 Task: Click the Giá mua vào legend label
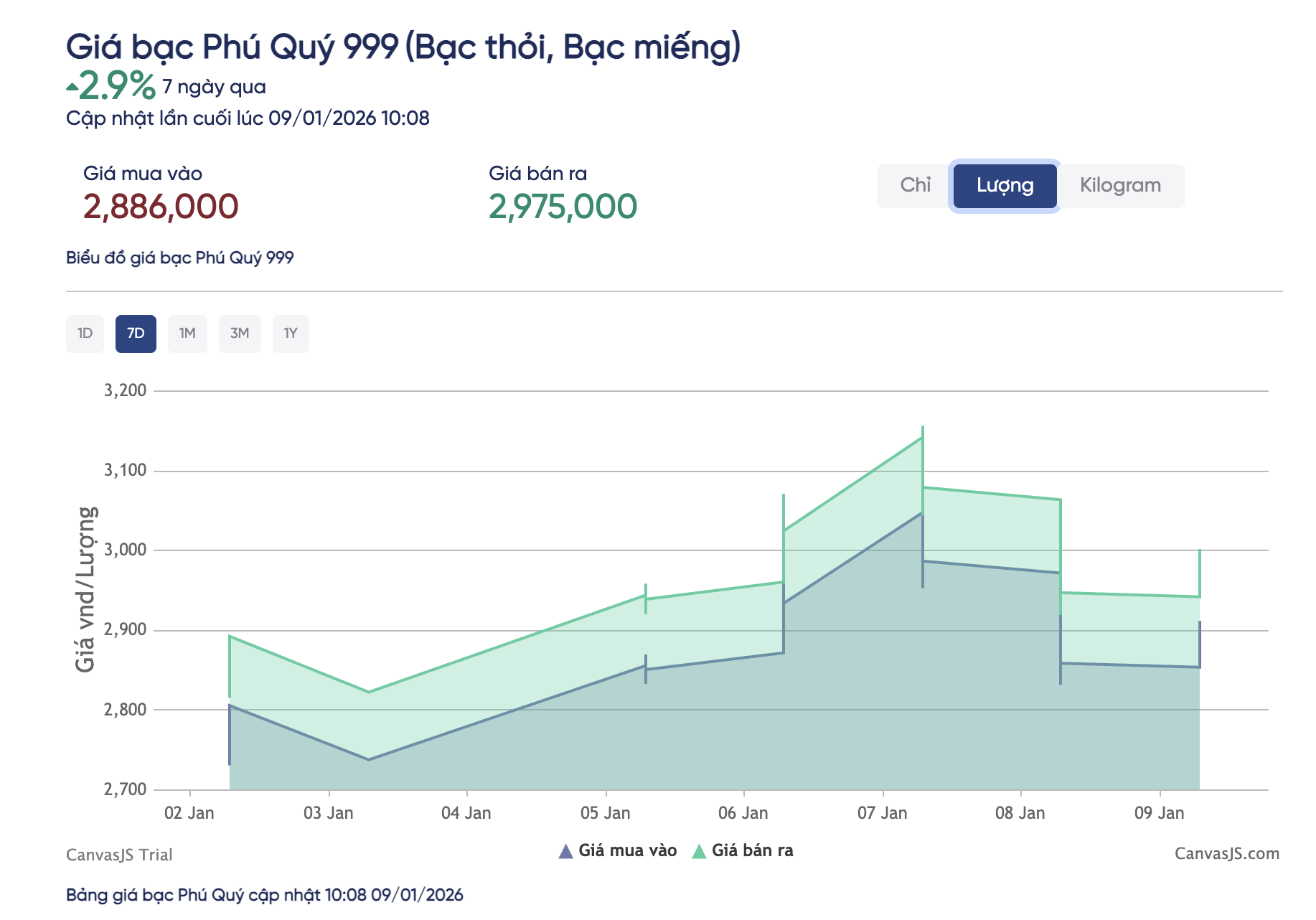point(627,850)
